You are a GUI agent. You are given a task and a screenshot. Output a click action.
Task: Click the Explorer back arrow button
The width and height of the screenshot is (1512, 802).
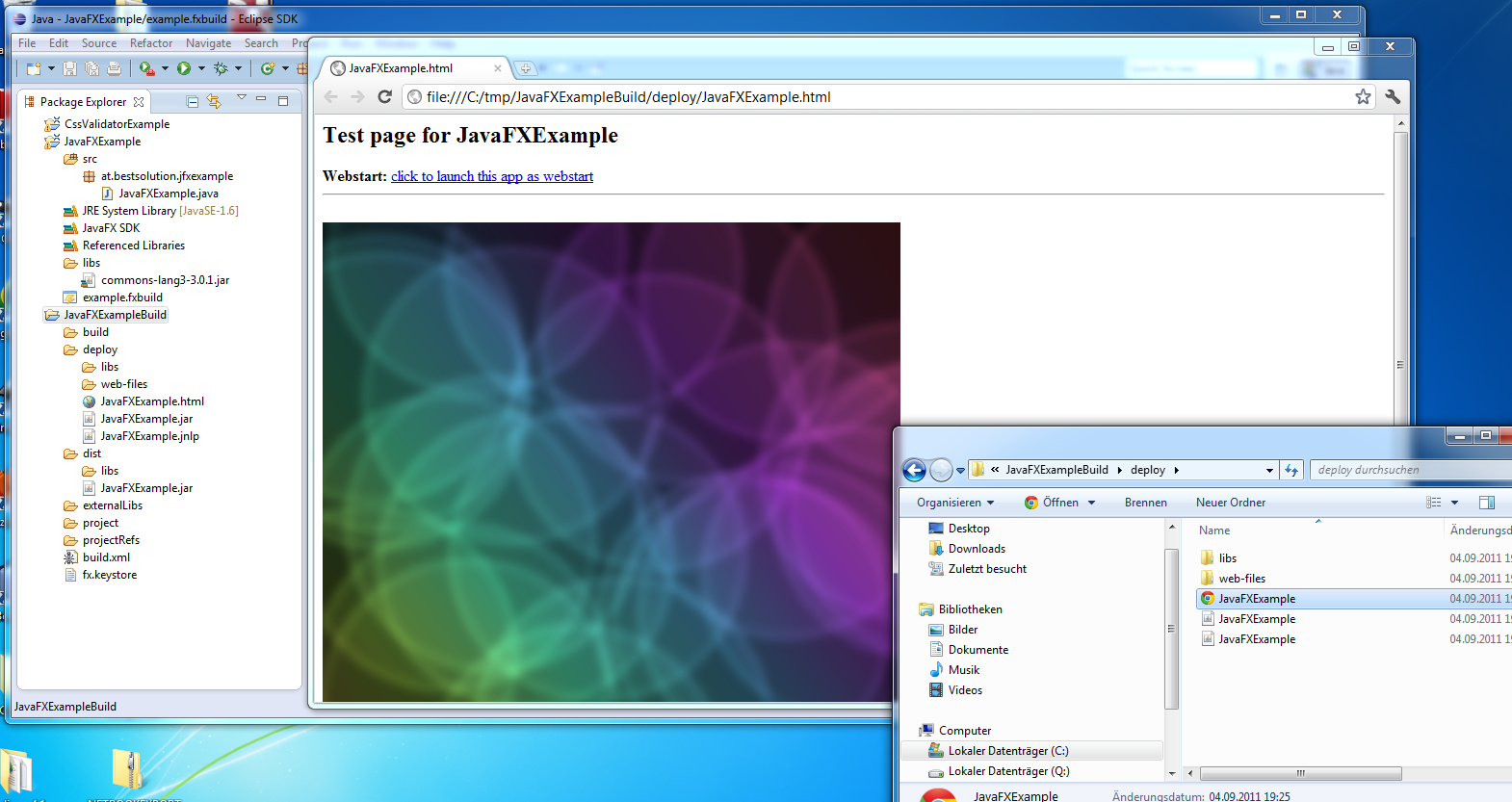click(914, 470)
